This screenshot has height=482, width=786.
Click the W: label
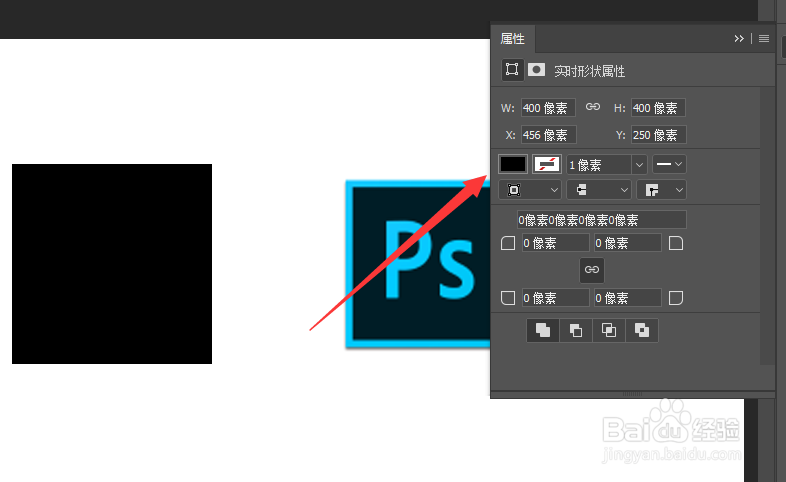coord(507,108)
